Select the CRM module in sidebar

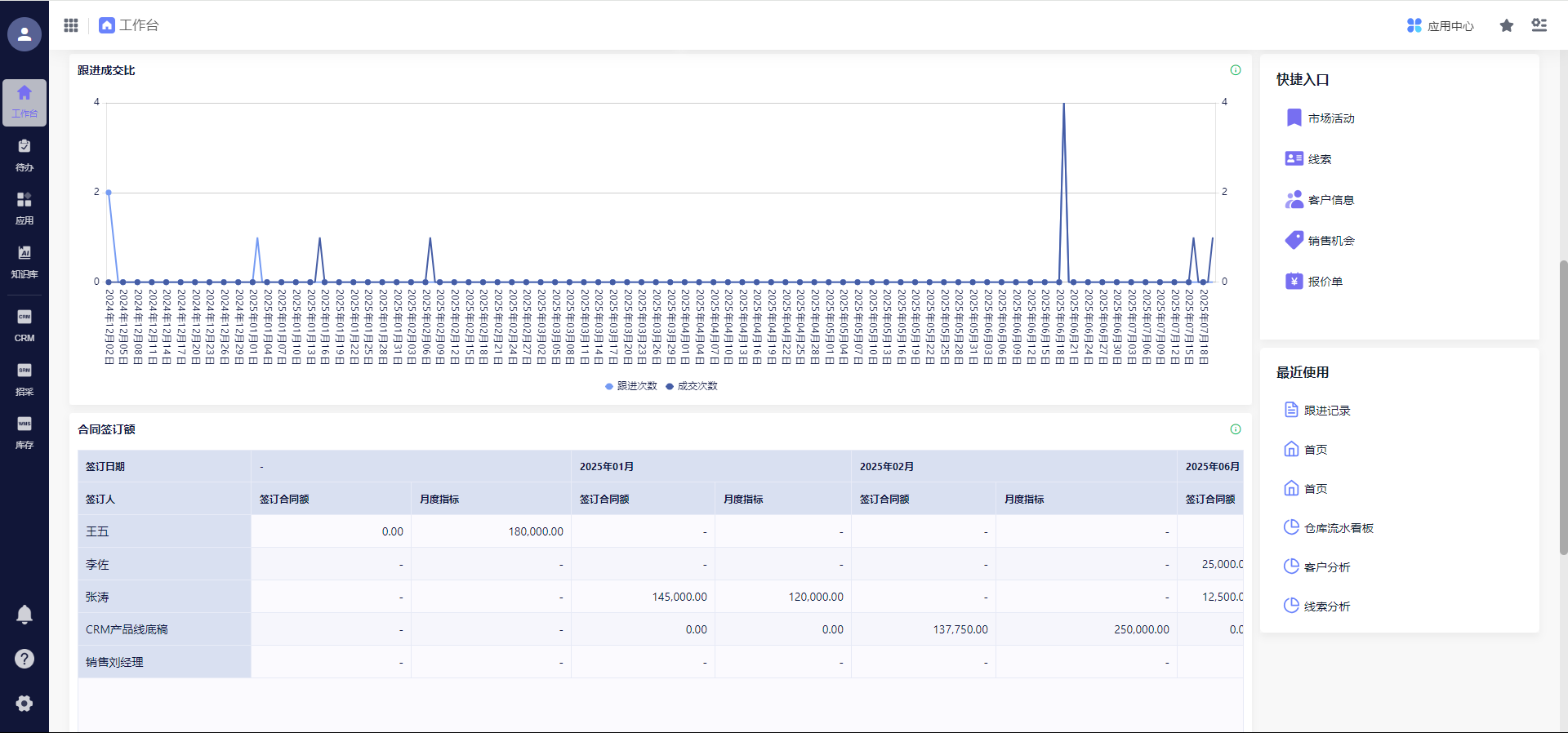coord(24,325)
